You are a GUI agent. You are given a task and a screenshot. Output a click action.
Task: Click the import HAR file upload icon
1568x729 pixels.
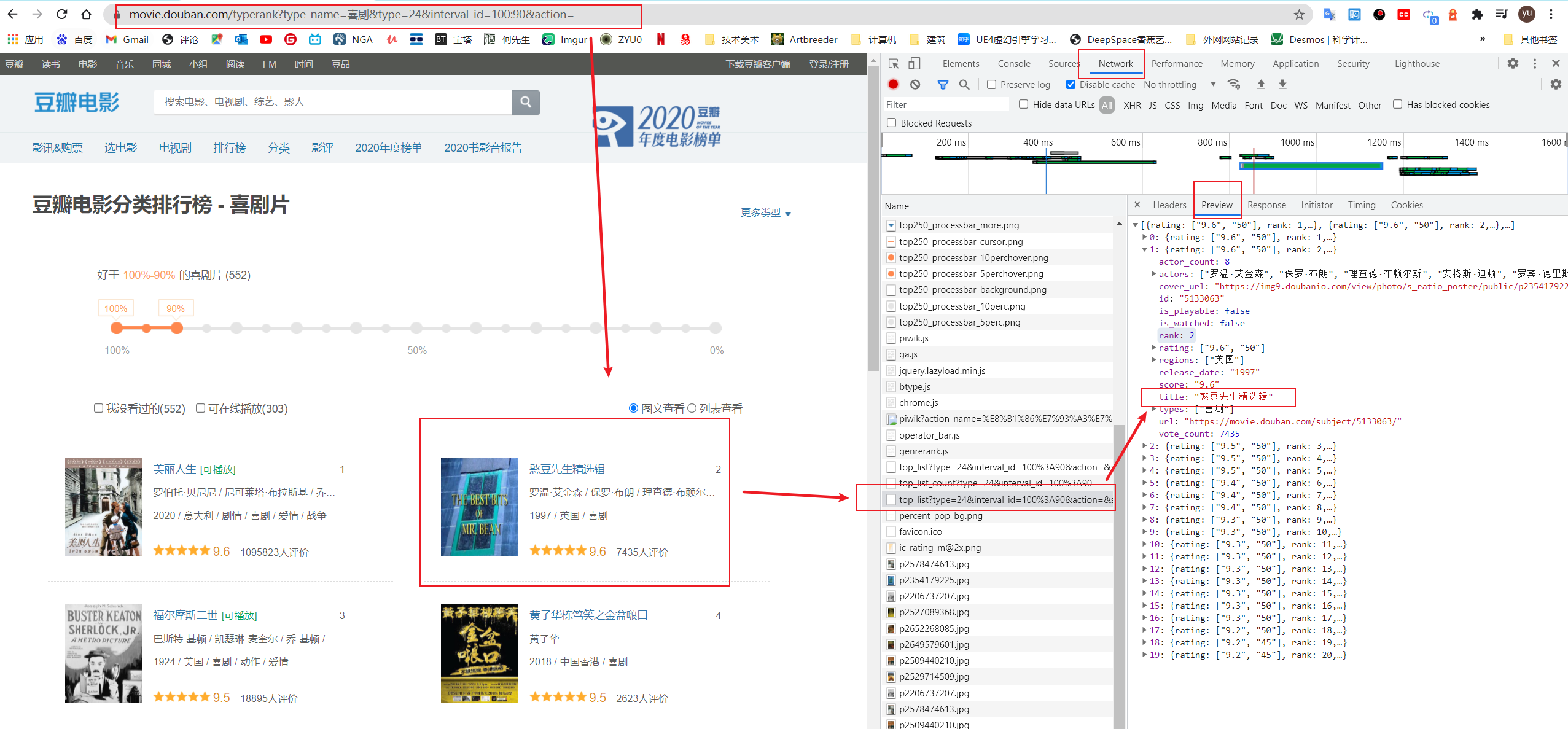[1261, 84]
